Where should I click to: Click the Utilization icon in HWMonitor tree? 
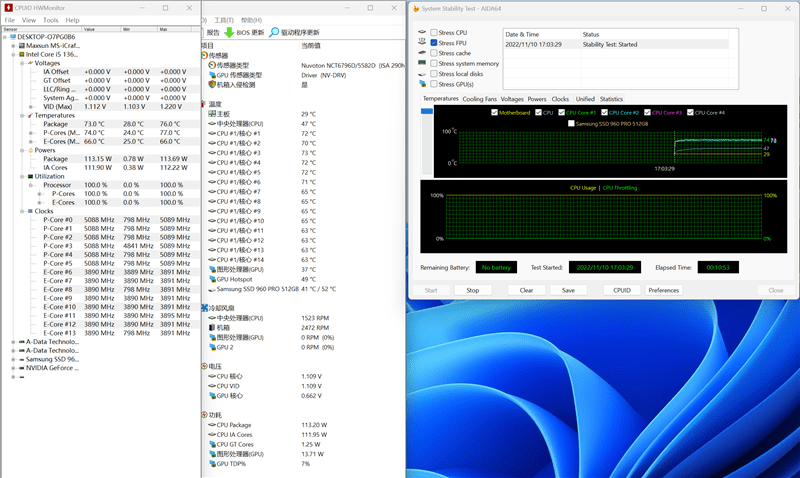click(31, 176)
